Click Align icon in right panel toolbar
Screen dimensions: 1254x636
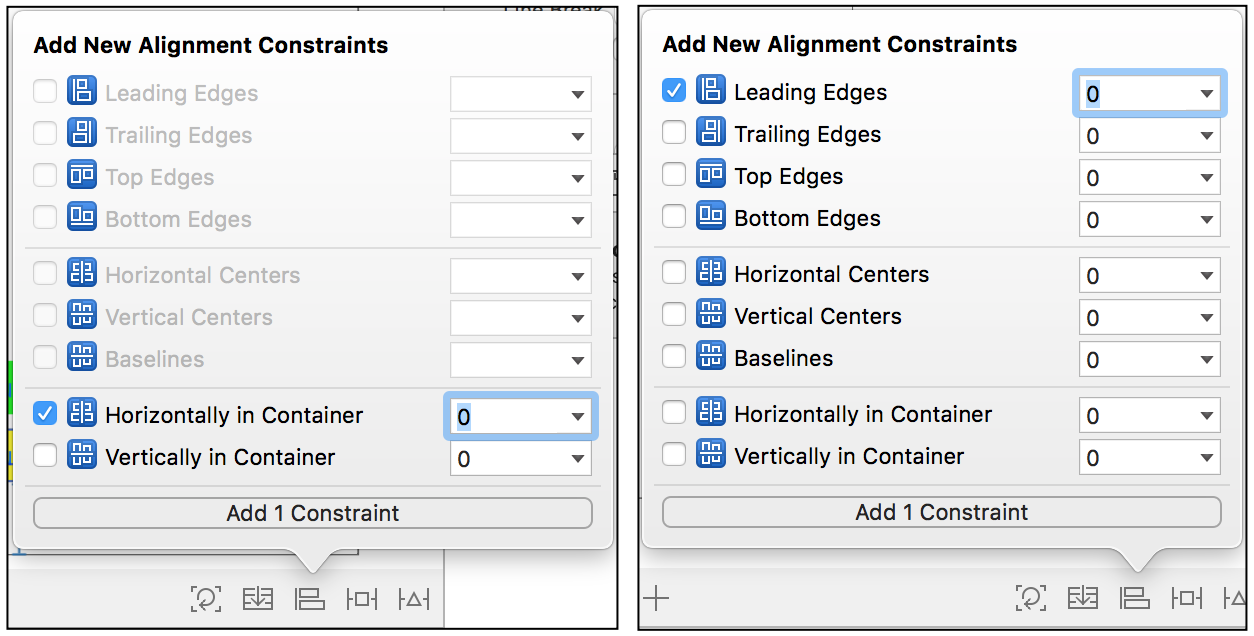click(x=1134, y=598)
